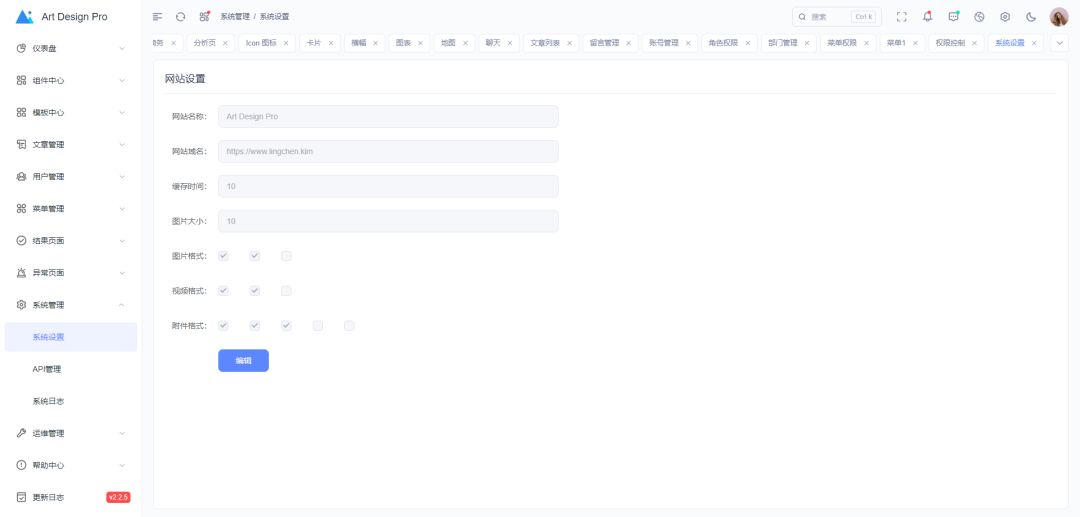Close the 分析页 tab
This screenshot has width=1080, height=517.
(x=225, y=43)
